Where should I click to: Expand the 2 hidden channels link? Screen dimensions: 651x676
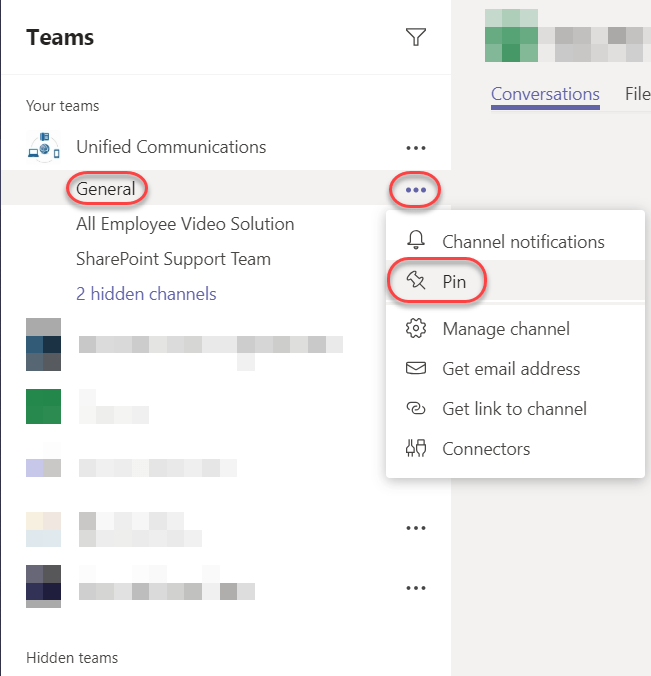pos(146,294)
